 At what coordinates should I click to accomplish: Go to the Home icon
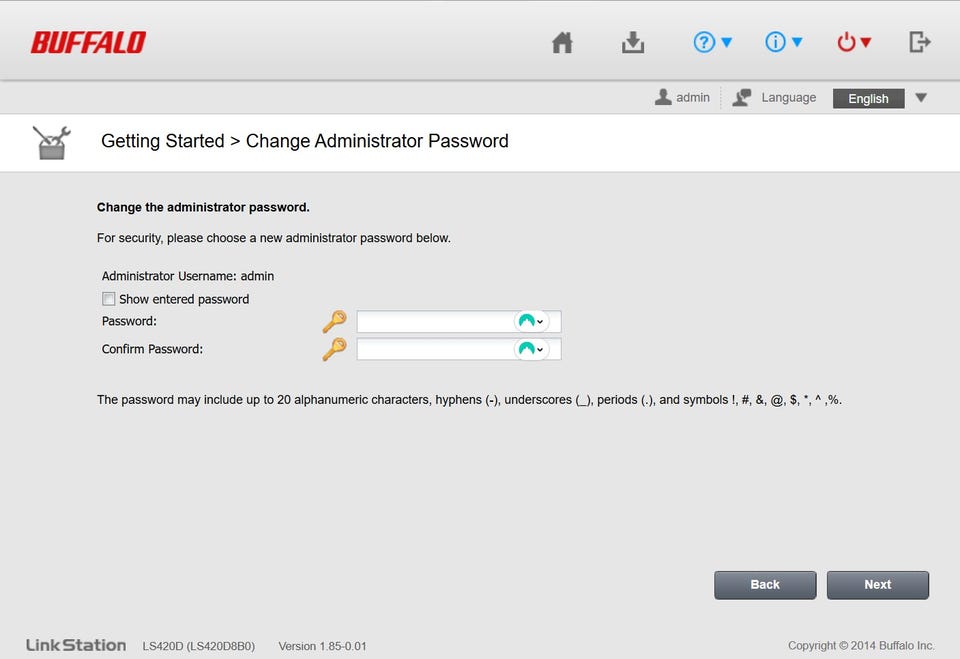[x=562, y=42]
